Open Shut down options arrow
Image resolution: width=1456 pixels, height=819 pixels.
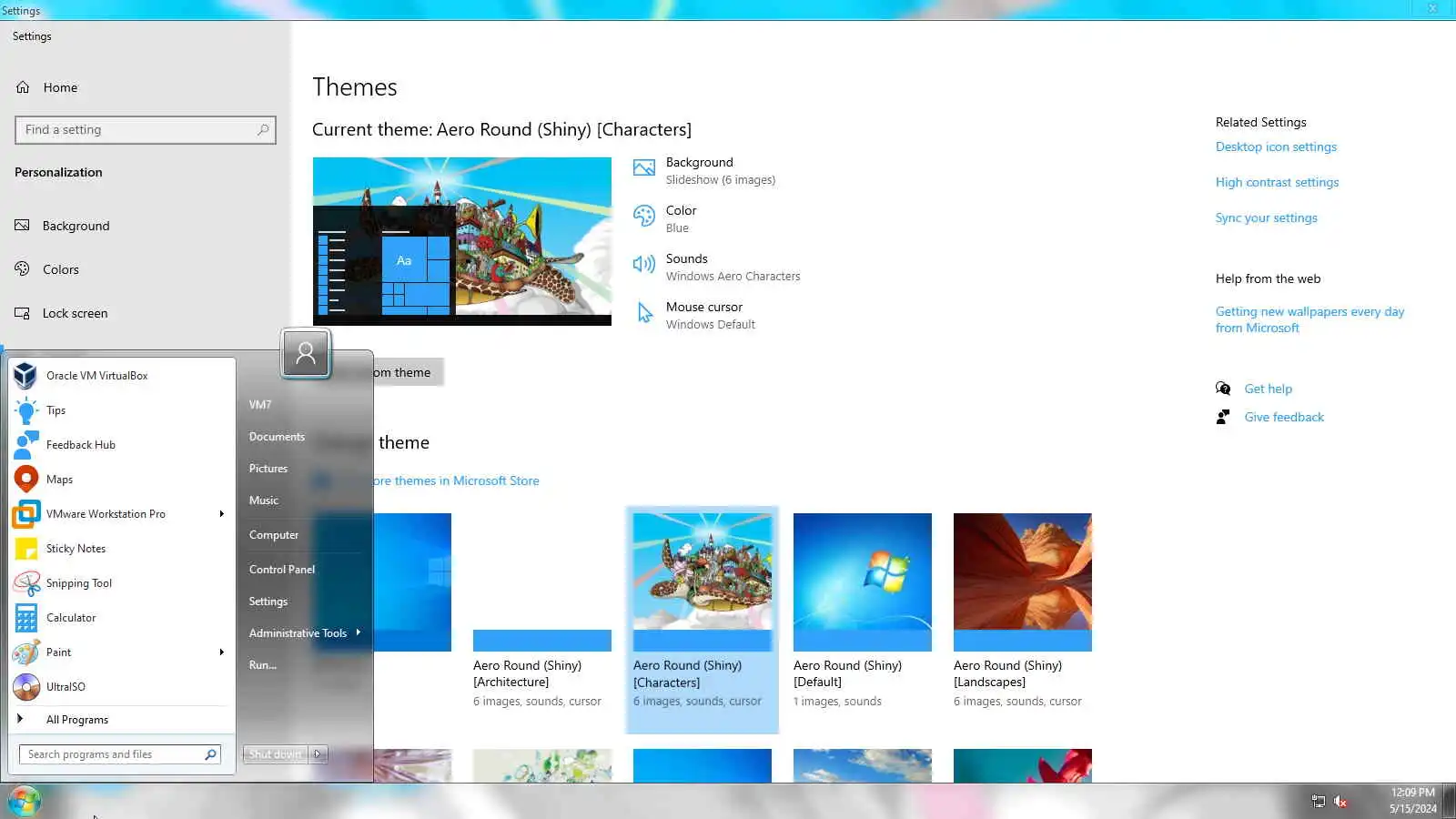(318, 754)
